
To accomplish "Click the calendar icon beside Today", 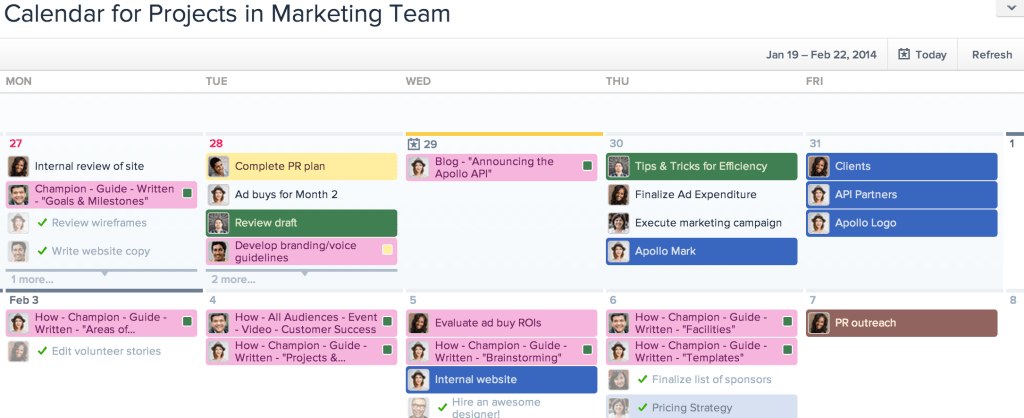I will pyautogui.click(x=904, y=55).
